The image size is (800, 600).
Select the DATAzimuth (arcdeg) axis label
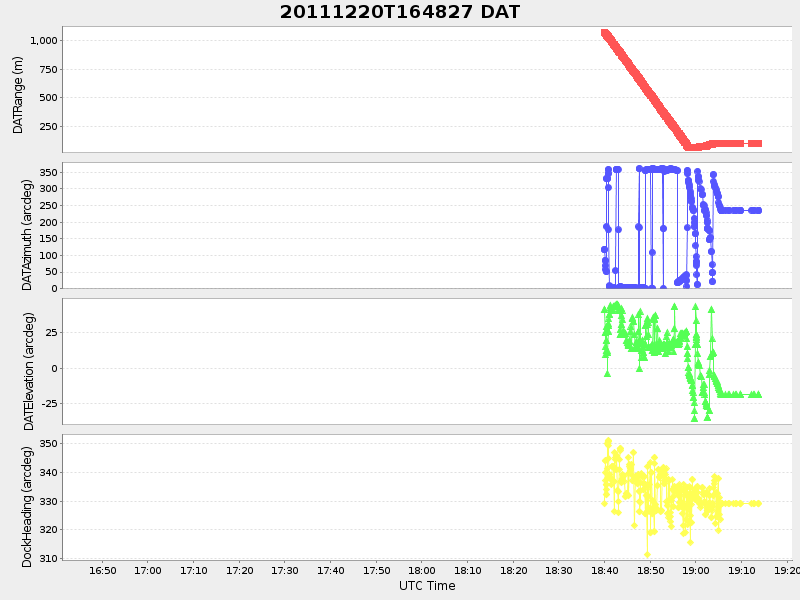tap(28, 226)
